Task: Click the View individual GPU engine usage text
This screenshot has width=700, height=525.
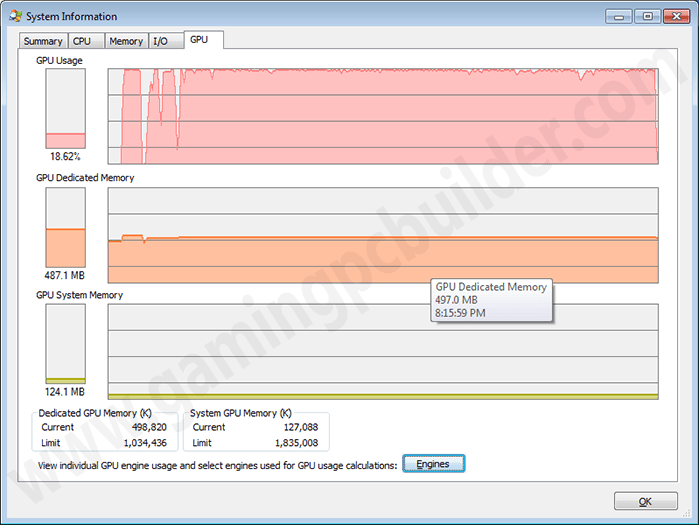Action: click(x=217, y=465)
